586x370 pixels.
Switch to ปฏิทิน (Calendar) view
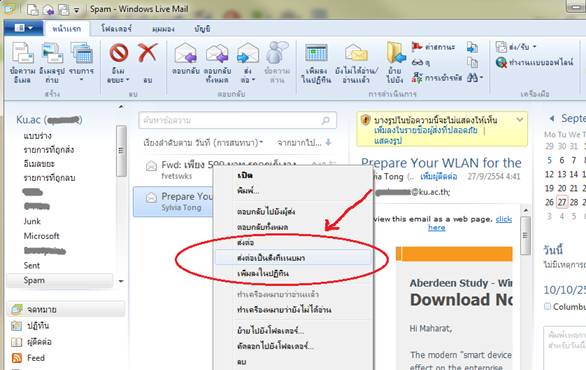click(30, 326)
